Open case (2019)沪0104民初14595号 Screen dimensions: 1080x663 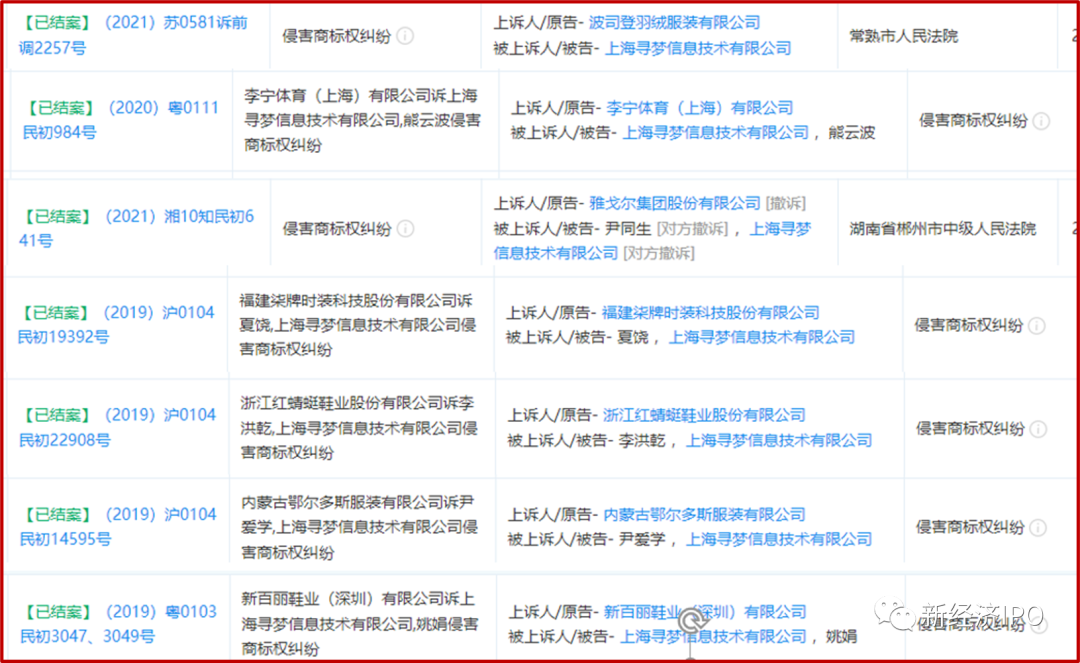(118, 526)
